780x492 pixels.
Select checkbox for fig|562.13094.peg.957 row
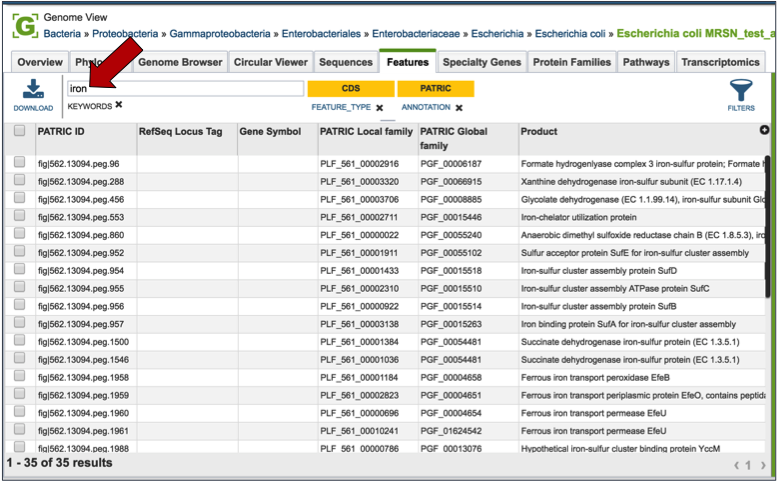tap(19, 324)
